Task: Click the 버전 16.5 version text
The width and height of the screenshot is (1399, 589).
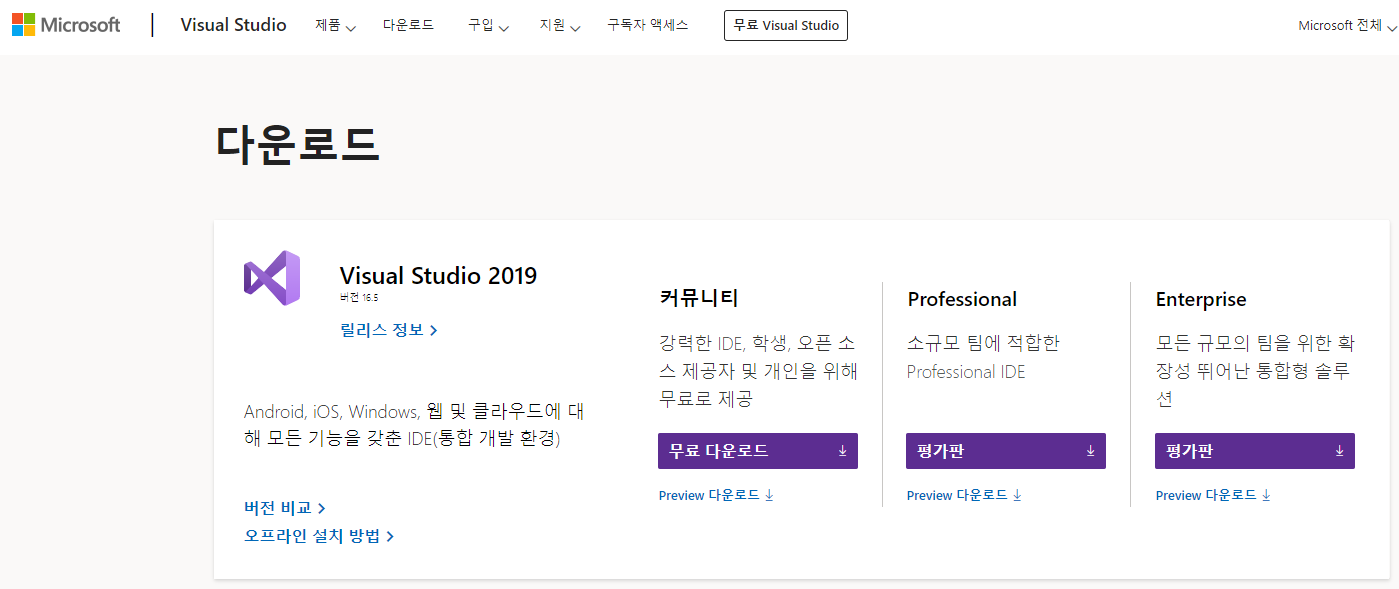Action: click(x=359, y=297)
